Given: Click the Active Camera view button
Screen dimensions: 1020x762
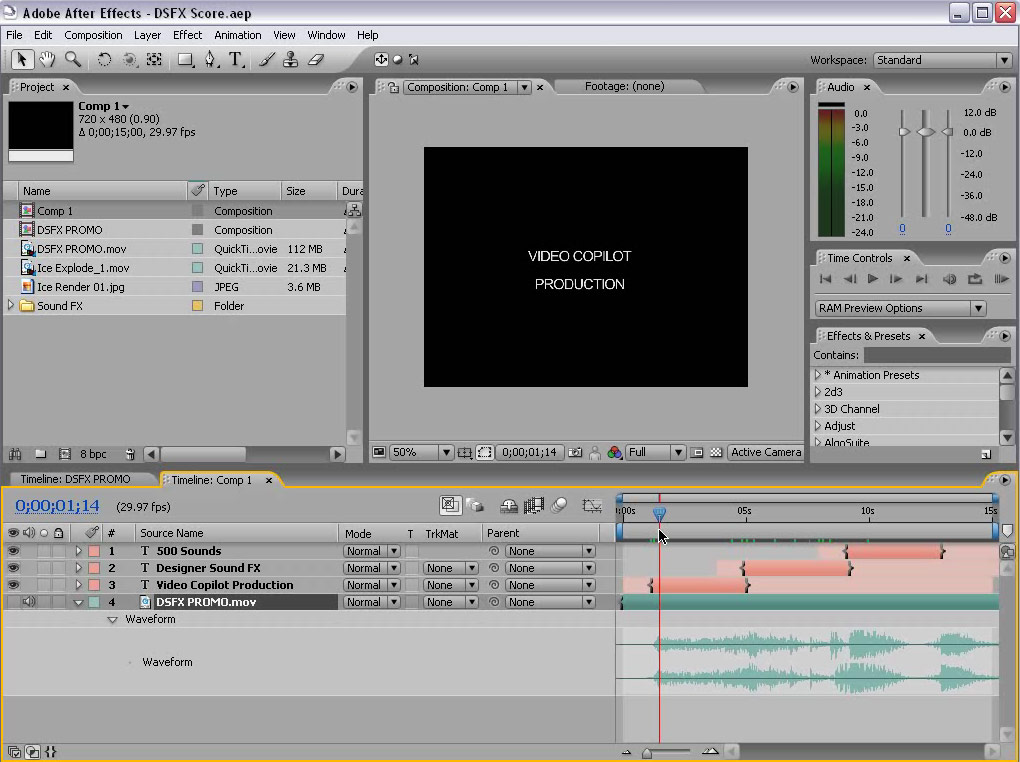Looking at the screenshot, I should click(766, 452).
